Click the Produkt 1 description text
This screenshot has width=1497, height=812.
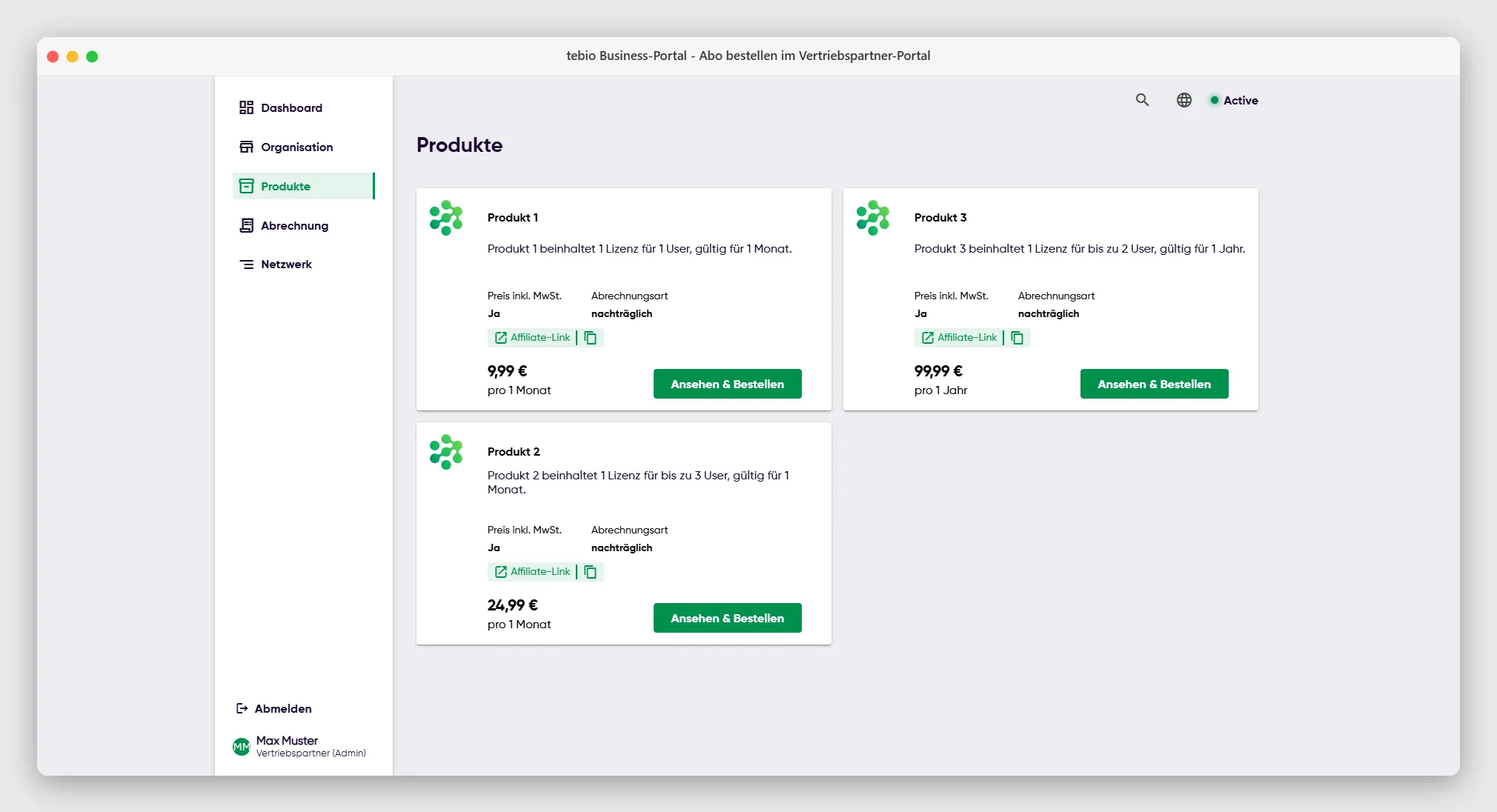(640, 248)
